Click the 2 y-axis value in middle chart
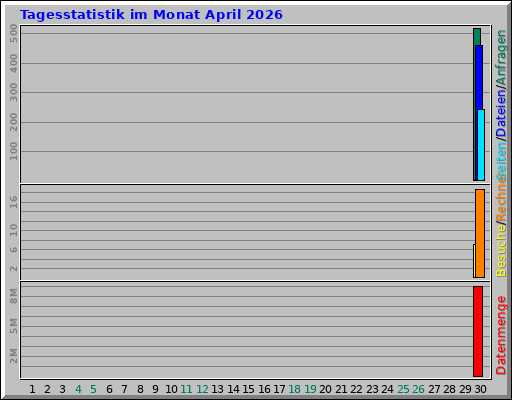 click(14, 268)
